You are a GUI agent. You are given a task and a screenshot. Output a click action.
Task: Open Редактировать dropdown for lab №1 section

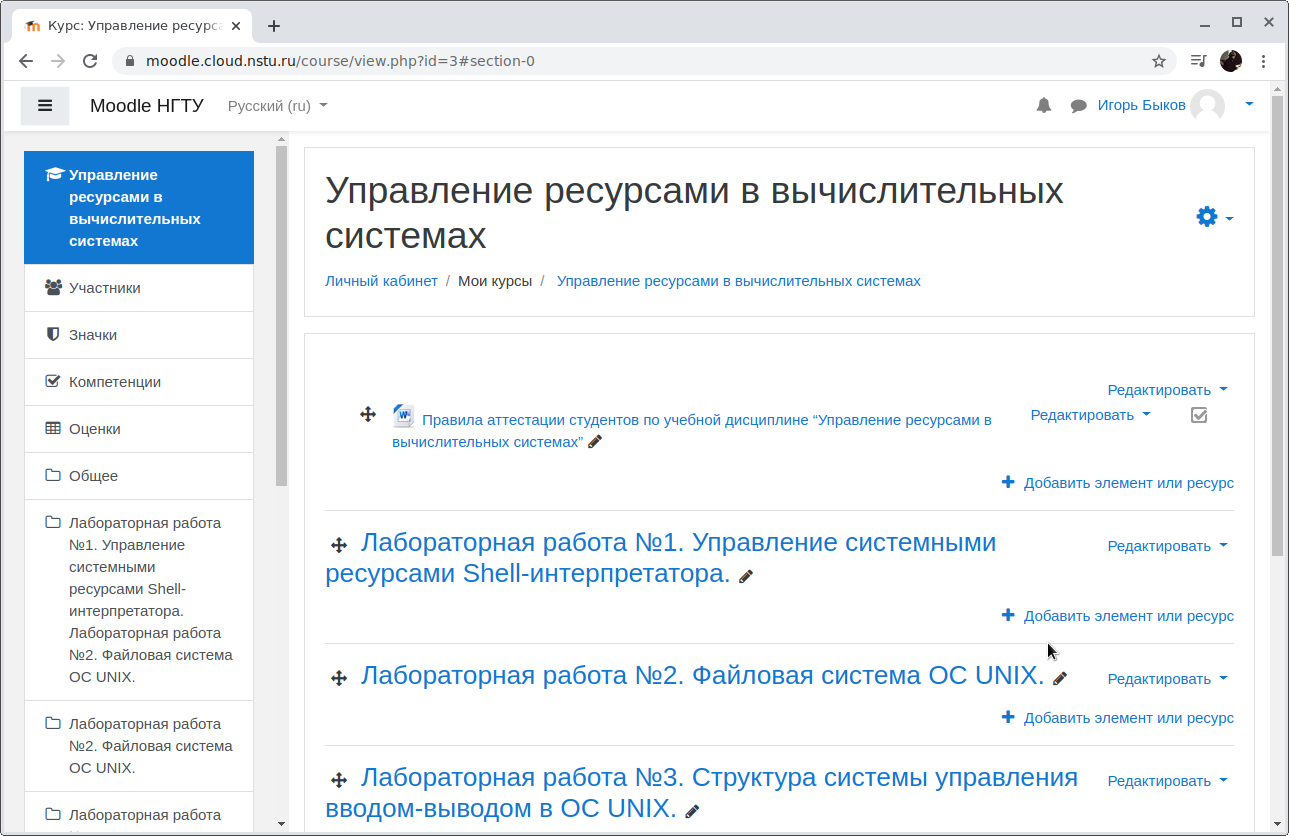[x=1167, y=546]
